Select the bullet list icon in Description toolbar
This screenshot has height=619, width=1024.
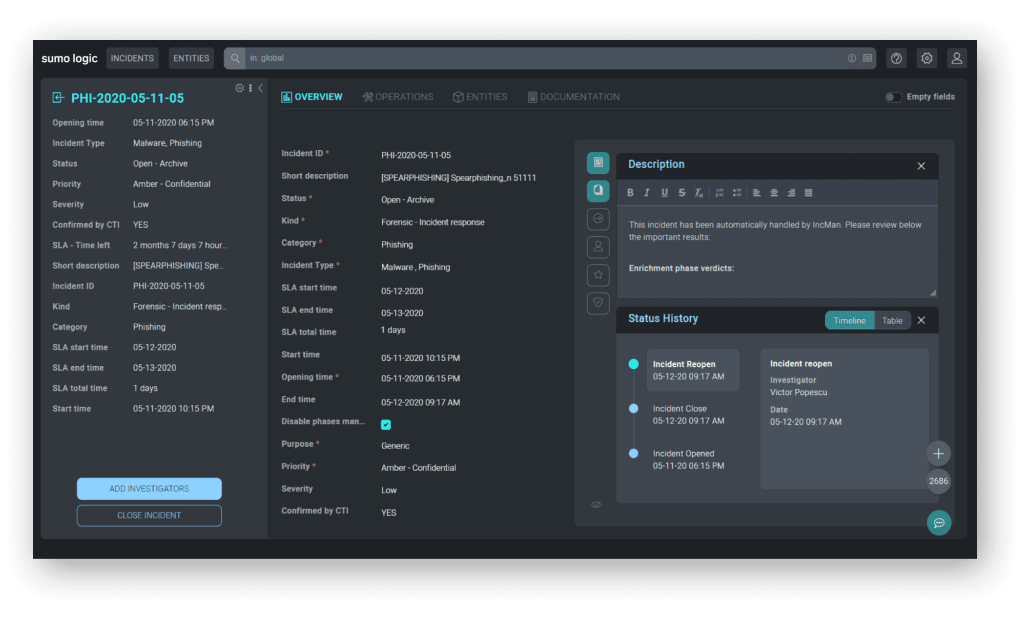tap(737, 193)
